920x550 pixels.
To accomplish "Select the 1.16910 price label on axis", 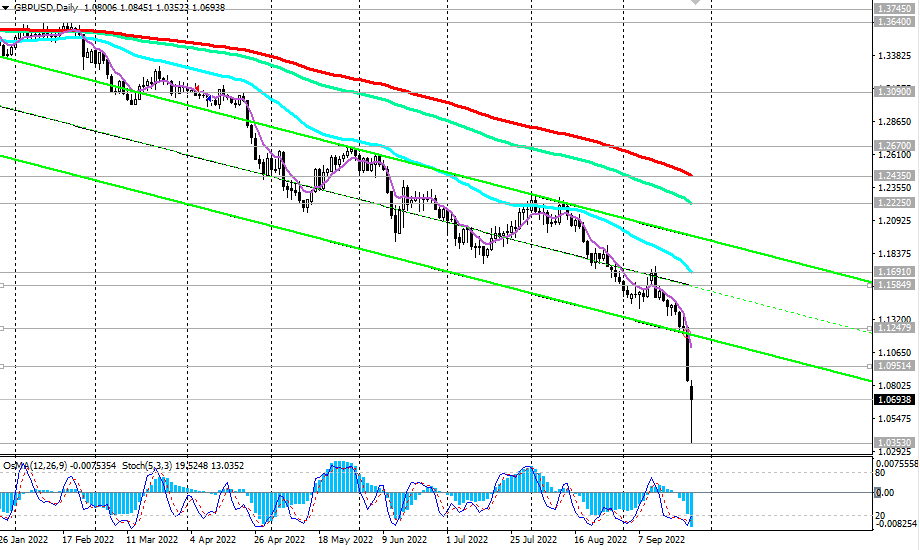I will (x=893, y=271).
